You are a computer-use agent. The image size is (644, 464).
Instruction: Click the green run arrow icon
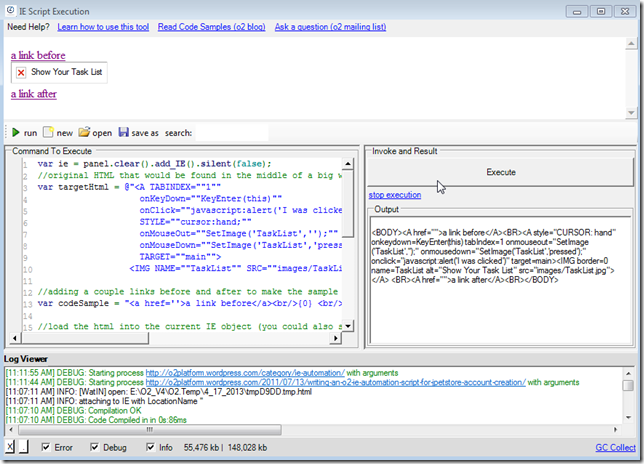14,132
